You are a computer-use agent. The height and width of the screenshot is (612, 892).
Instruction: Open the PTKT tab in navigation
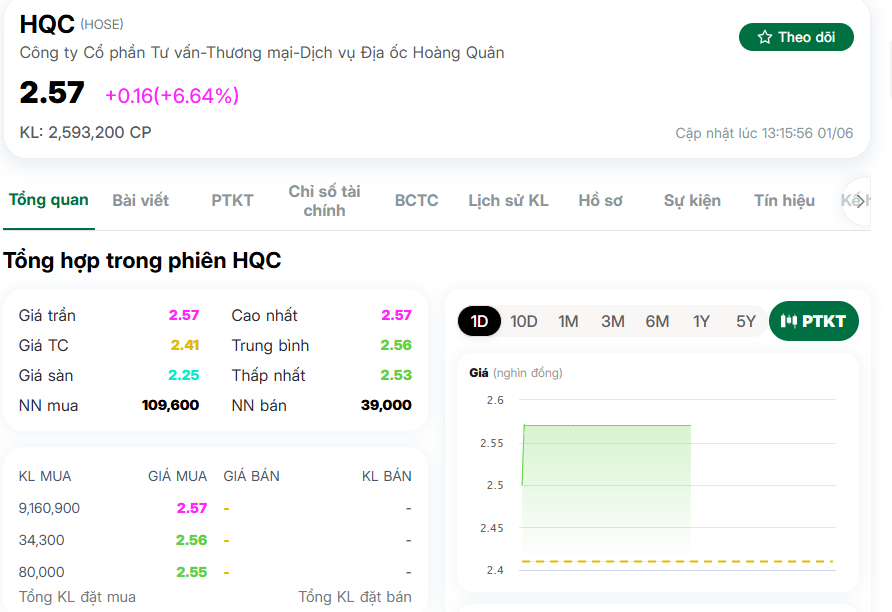[x=232, y=200]
